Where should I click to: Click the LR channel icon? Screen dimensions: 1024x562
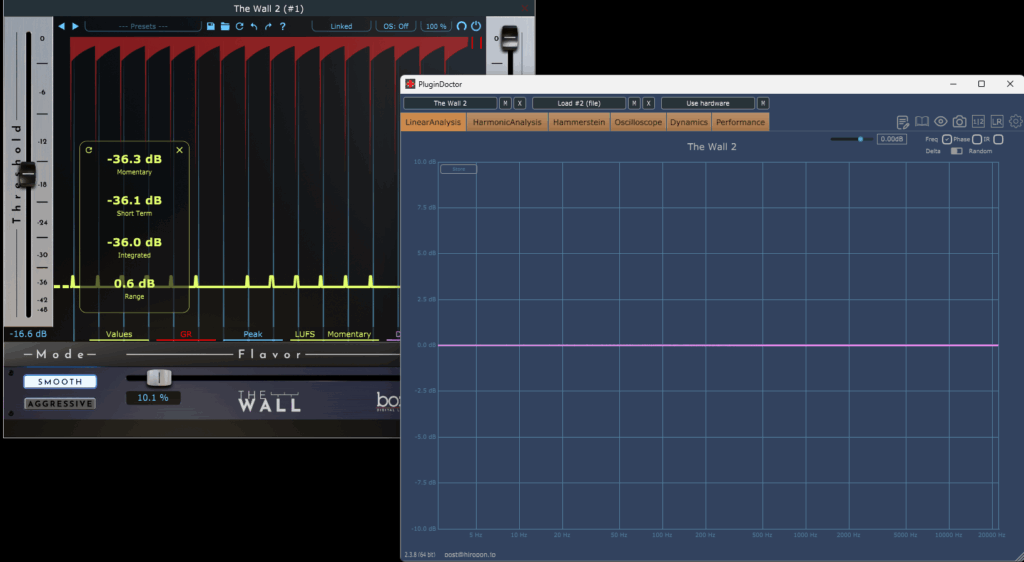click(997, 121)
